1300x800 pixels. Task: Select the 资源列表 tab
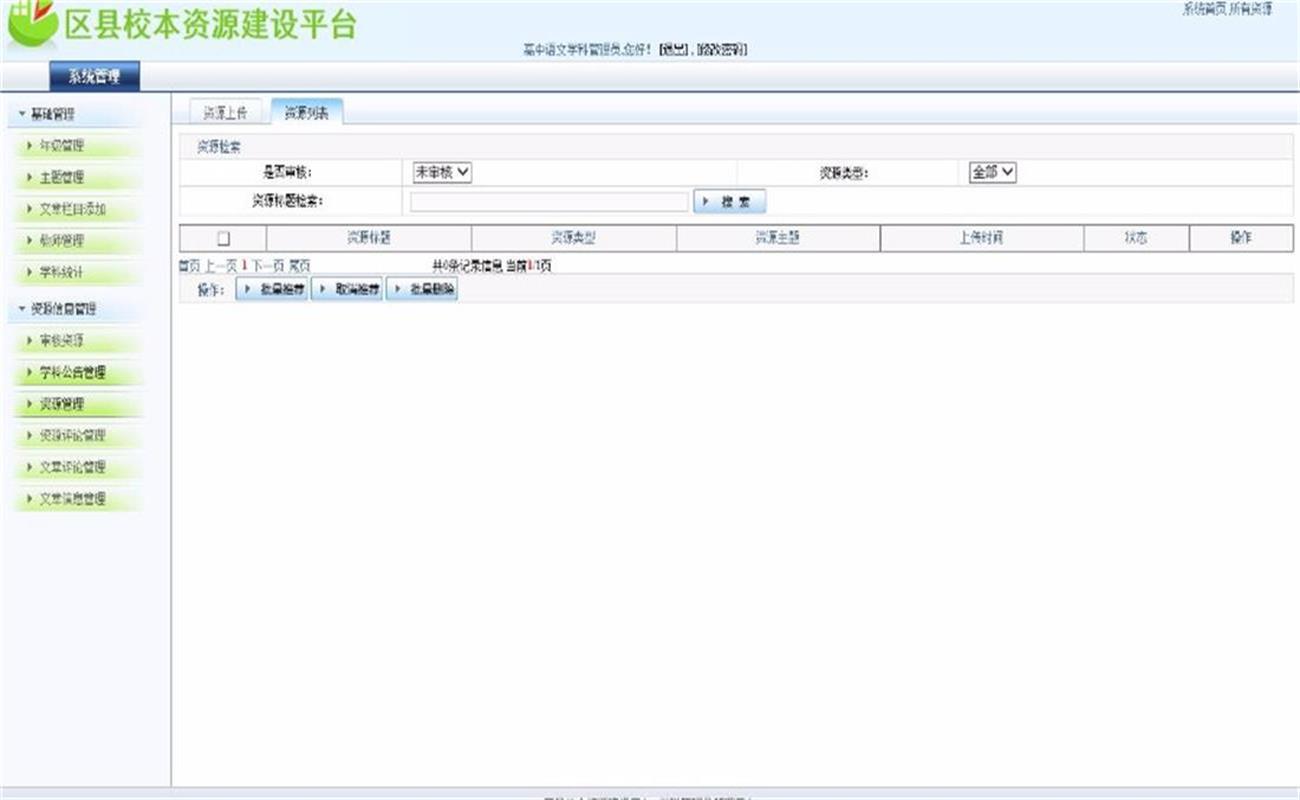click(307, 113)
